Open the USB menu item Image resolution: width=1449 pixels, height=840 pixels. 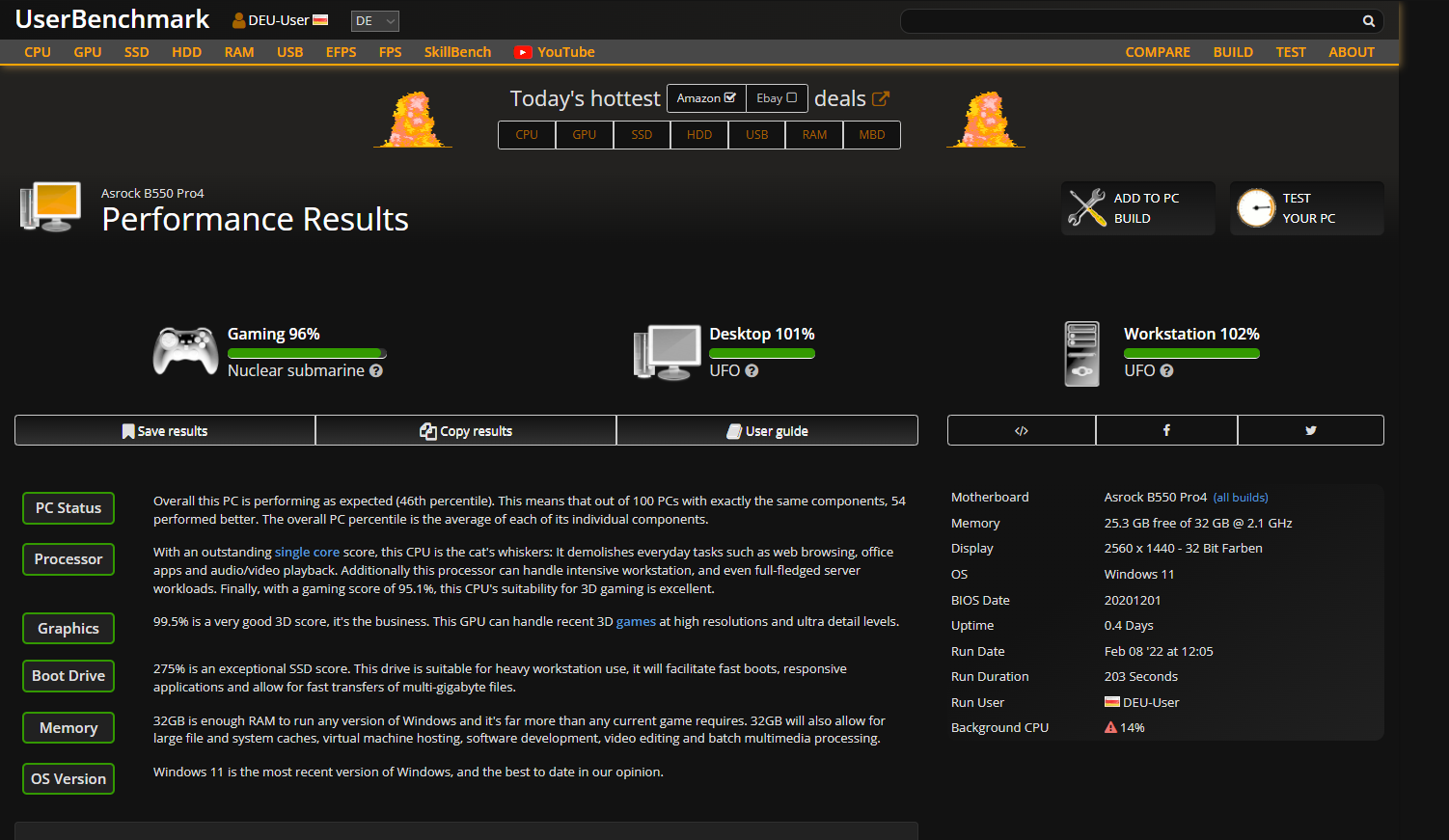pyautogui.click(x=290, y=52)
